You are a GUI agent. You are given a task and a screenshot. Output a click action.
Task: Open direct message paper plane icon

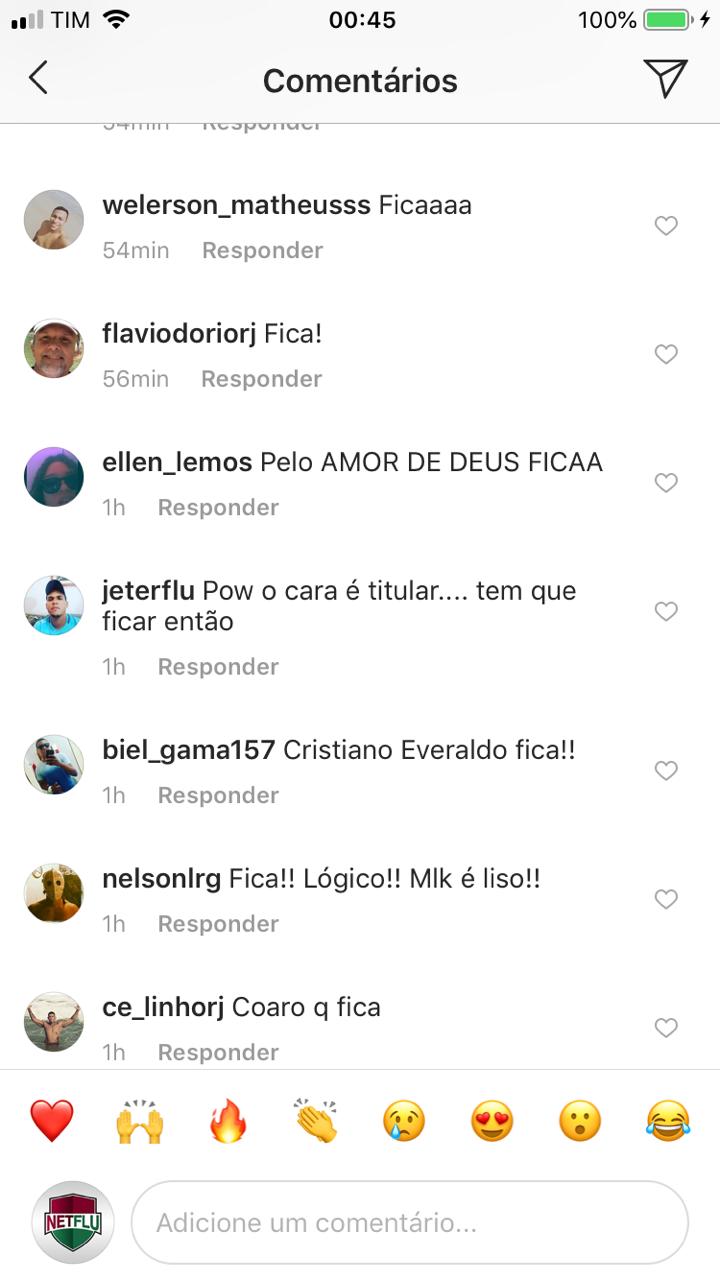[x=665, y=78]
